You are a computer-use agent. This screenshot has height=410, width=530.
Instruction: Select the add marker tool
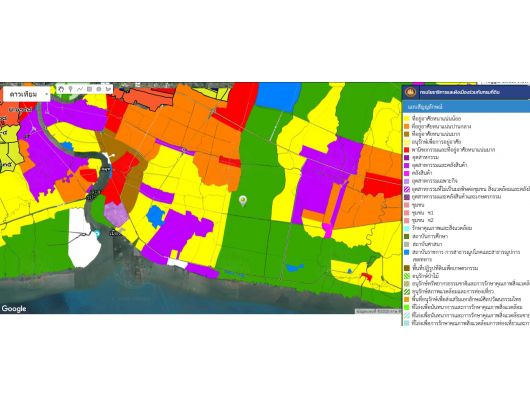tap(70, 89)
